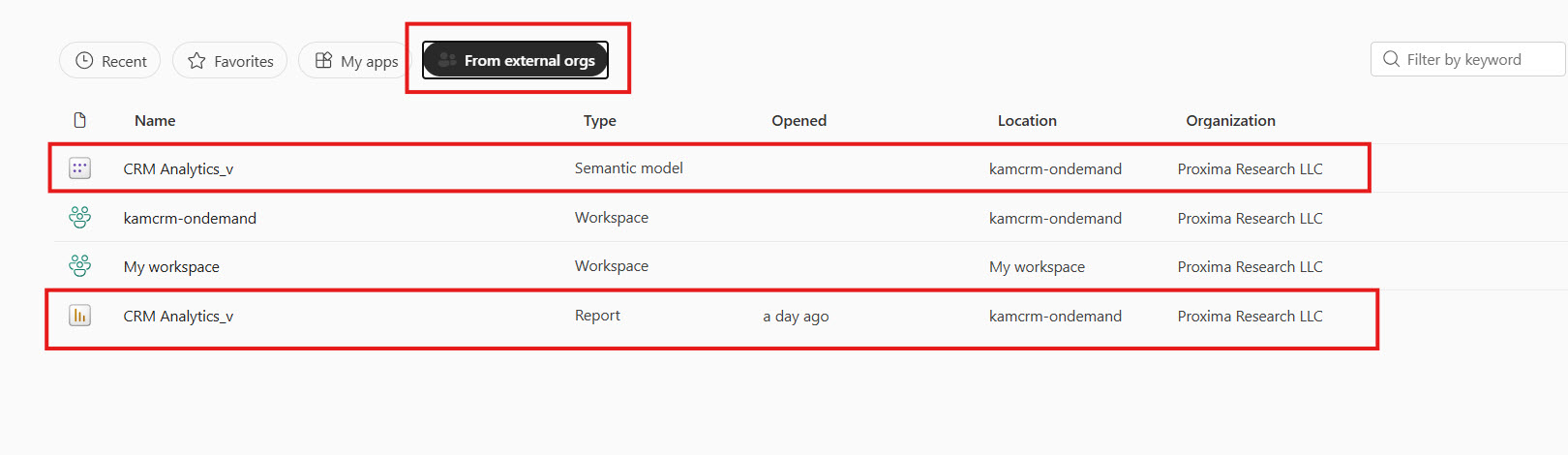Click the report icon beside CRM Analytics_v

(x=79, y=316)
